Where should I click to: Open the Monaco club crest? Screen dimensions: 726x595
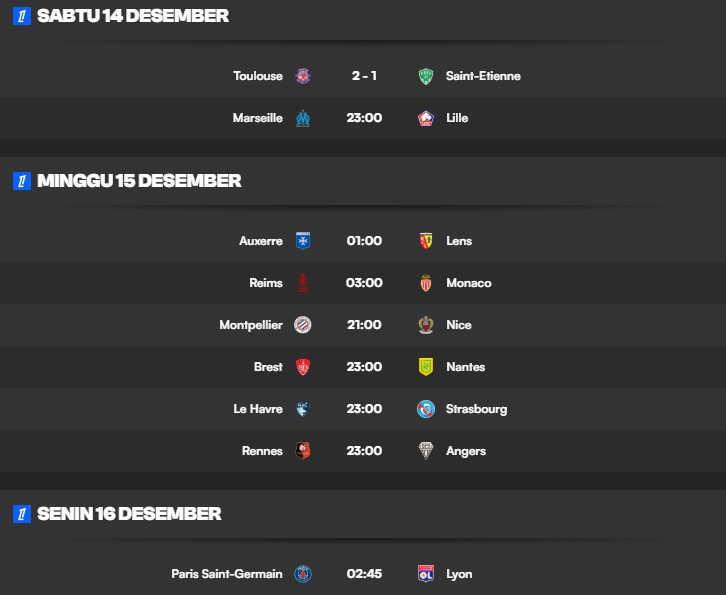pos(426,283)
